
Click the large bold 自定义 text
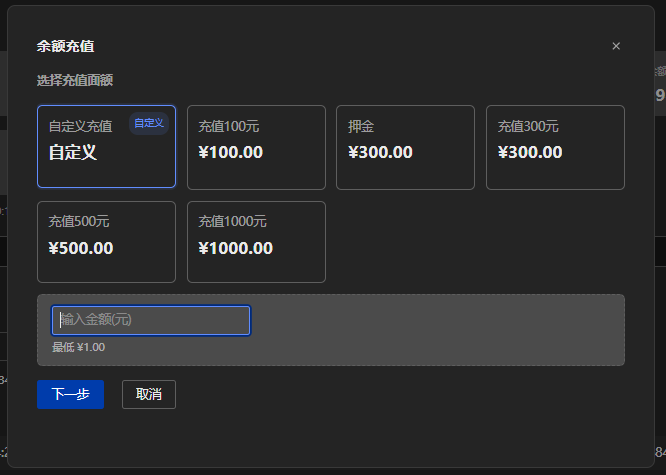pyautogui.click(x=73, y=153)
